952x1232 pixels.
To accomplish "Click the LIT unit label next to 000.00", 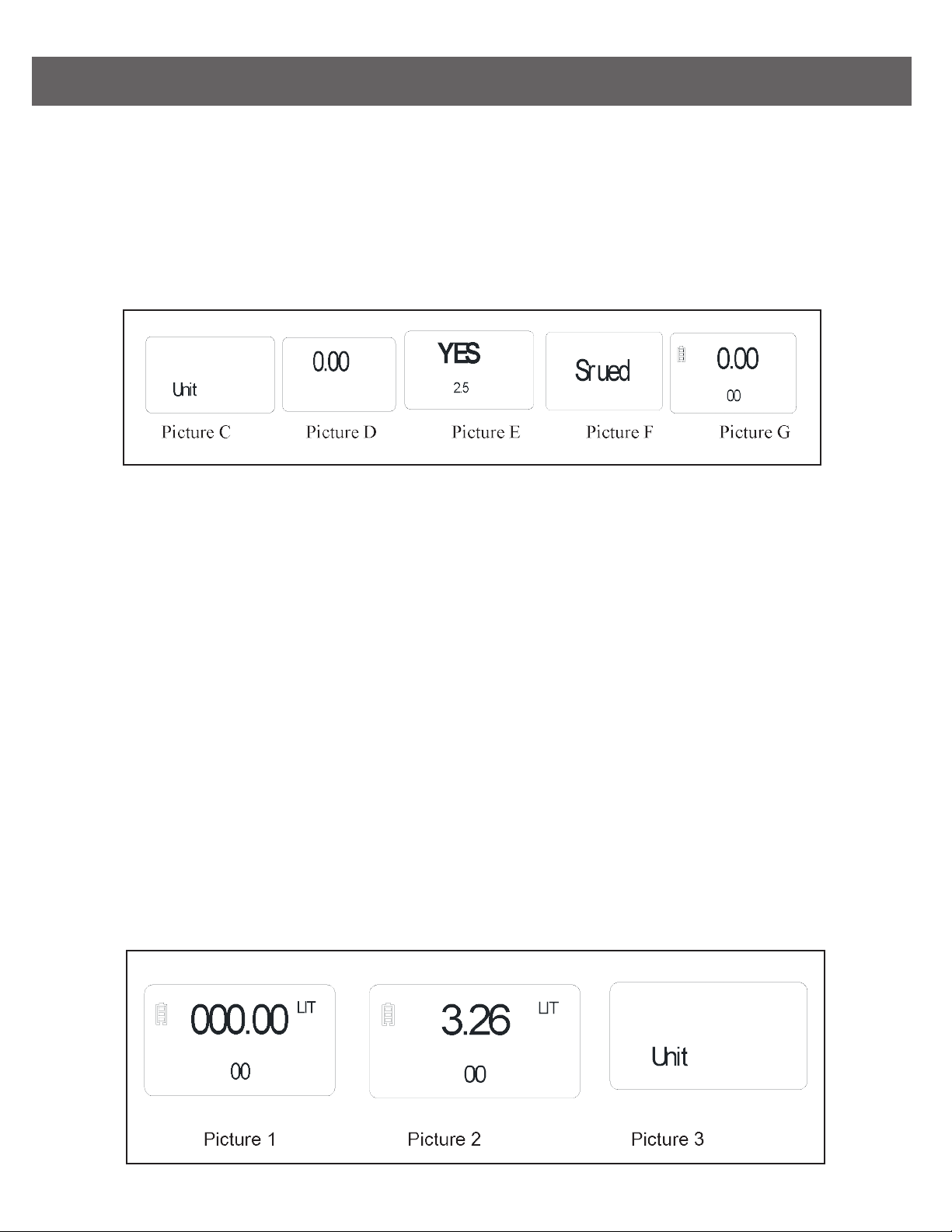I will 306,1007.
